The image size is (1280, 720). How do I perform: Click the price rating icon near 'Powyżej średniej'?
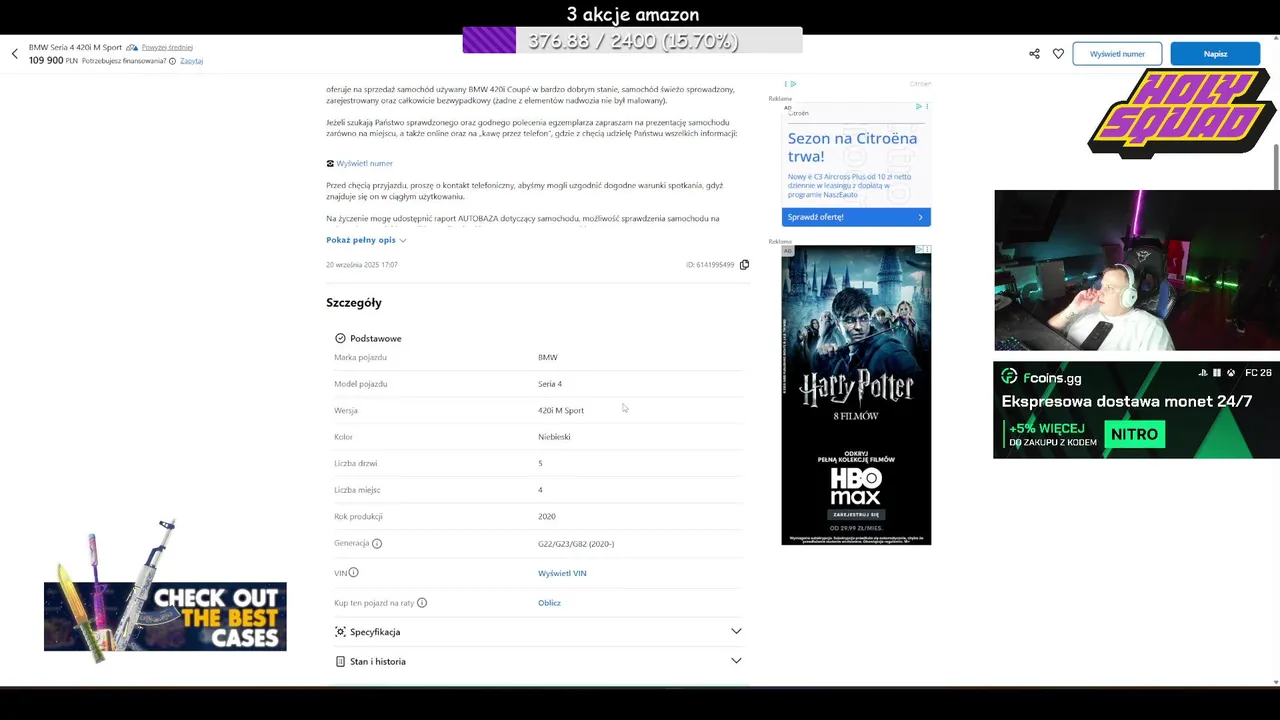[132, 47]
